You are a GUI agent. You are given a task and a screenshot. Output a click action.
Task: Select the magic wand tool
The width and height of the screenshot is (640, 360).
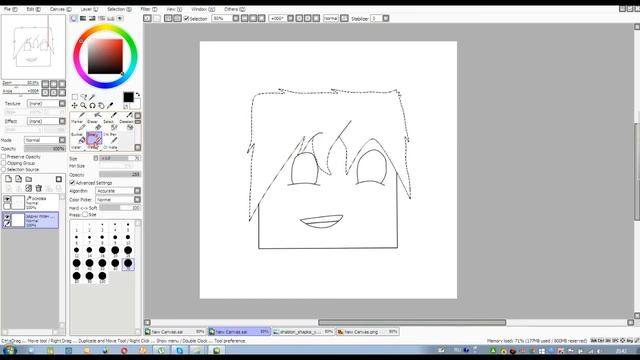tap(93, 97)
